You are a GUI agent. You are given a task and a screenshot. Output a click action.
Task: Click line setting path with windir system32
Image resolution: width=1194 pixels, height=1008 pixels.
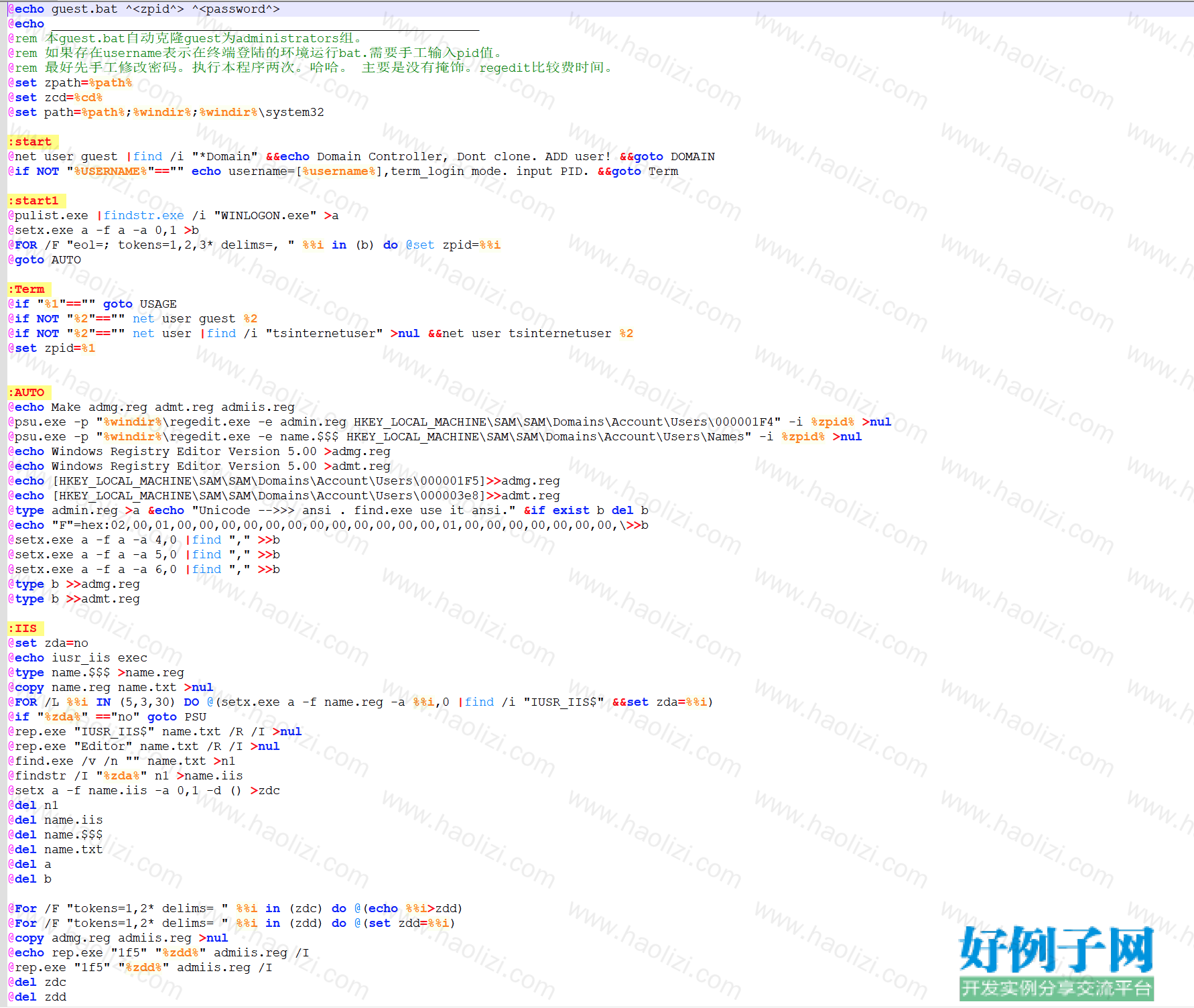coord(166,112)
